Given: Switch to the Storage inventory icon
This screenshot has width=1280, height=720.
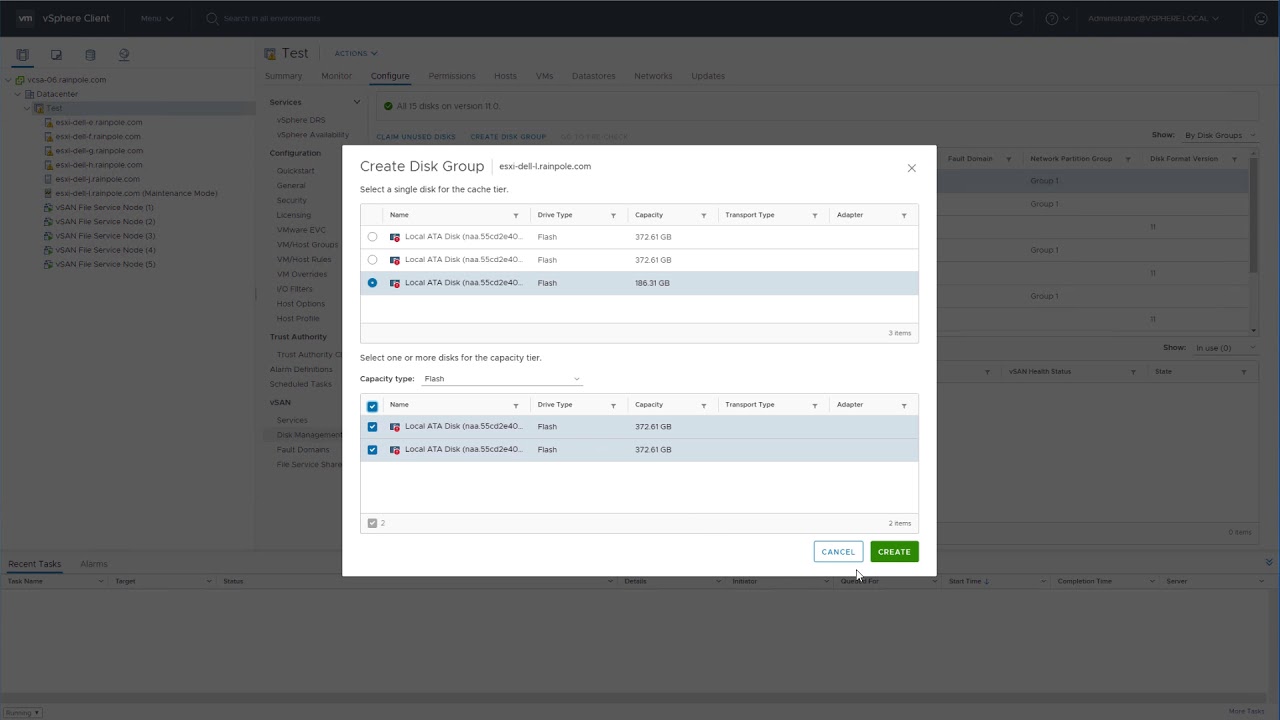Looking at the screenshot, I should point(90,55).
